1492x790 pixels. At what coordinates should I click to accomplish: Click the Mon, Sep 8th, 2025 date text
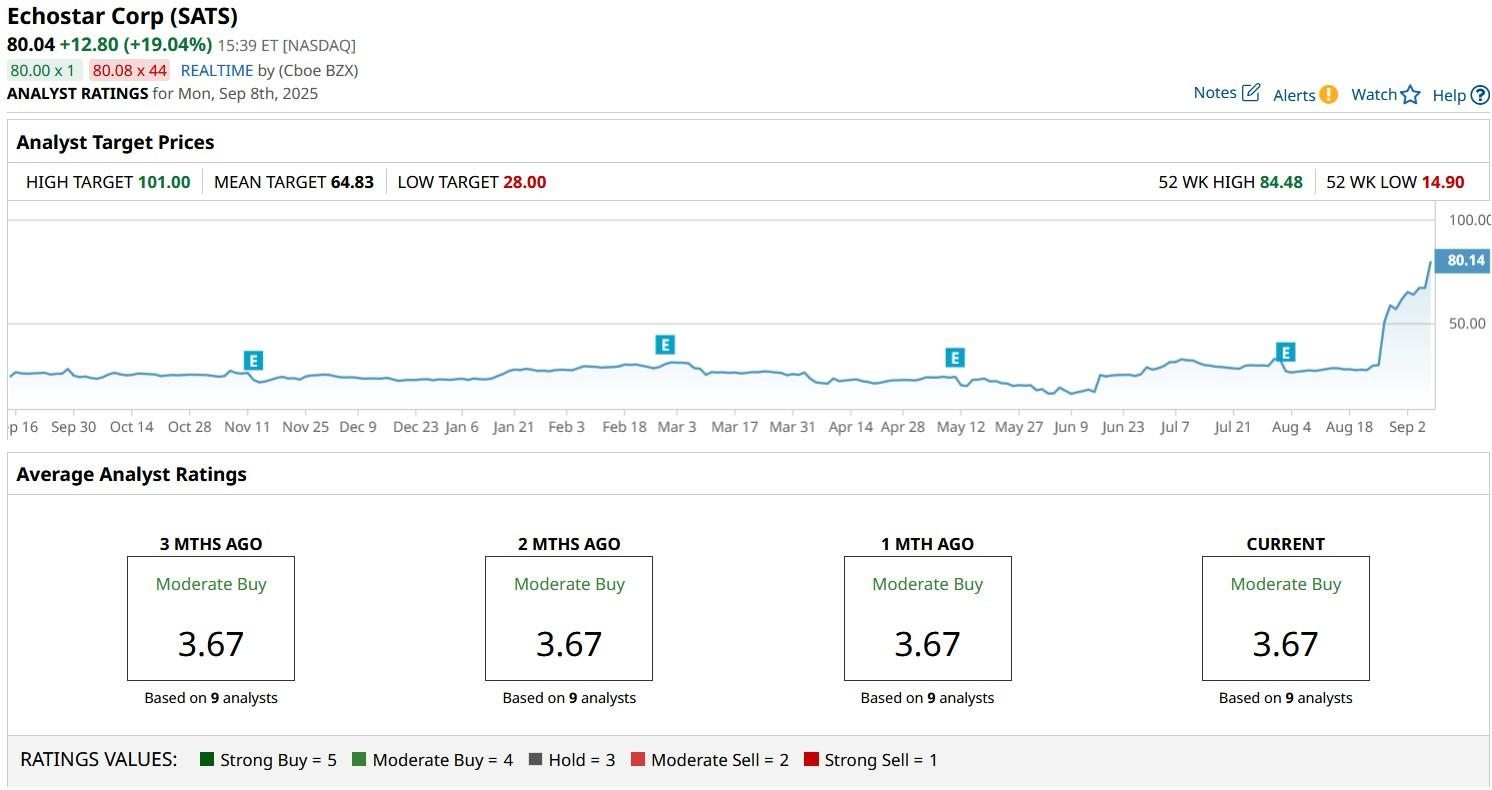250,93
